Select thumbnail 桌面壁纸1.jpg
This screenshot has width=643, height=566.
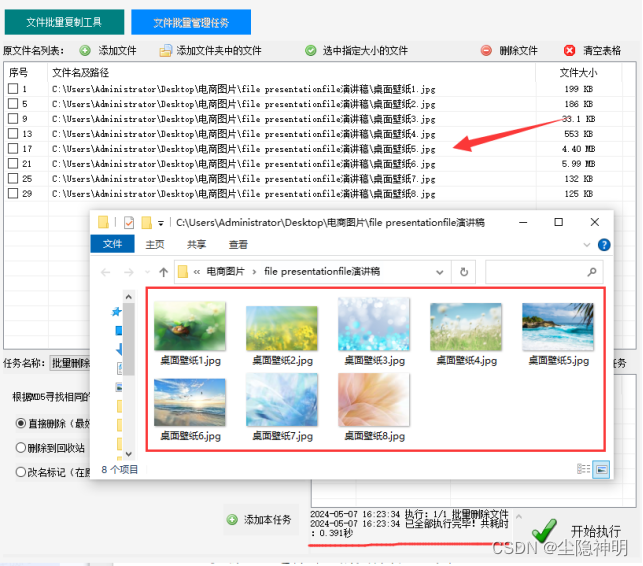click(x=190, y=333)
